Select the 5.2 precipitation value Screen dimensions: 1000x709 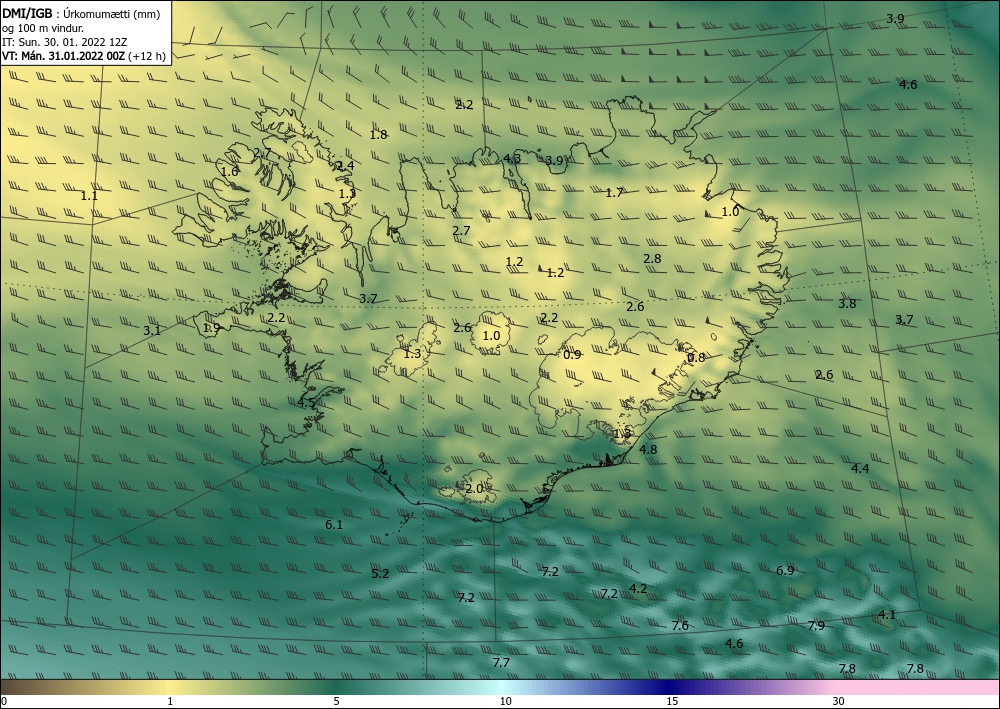(380, 574)
